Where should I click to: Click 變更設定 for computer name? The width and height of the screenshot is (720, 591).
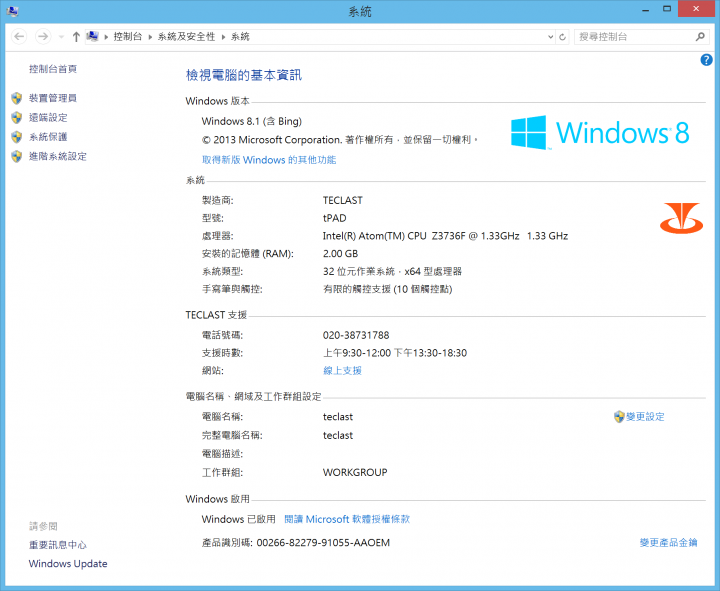pos(645,417)
